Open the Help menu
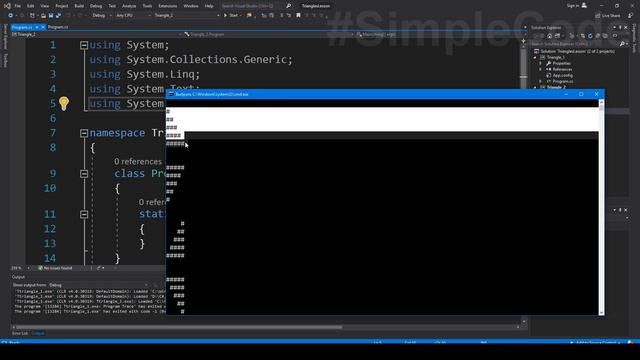The image size is (640, 360). tap(209, 6)
